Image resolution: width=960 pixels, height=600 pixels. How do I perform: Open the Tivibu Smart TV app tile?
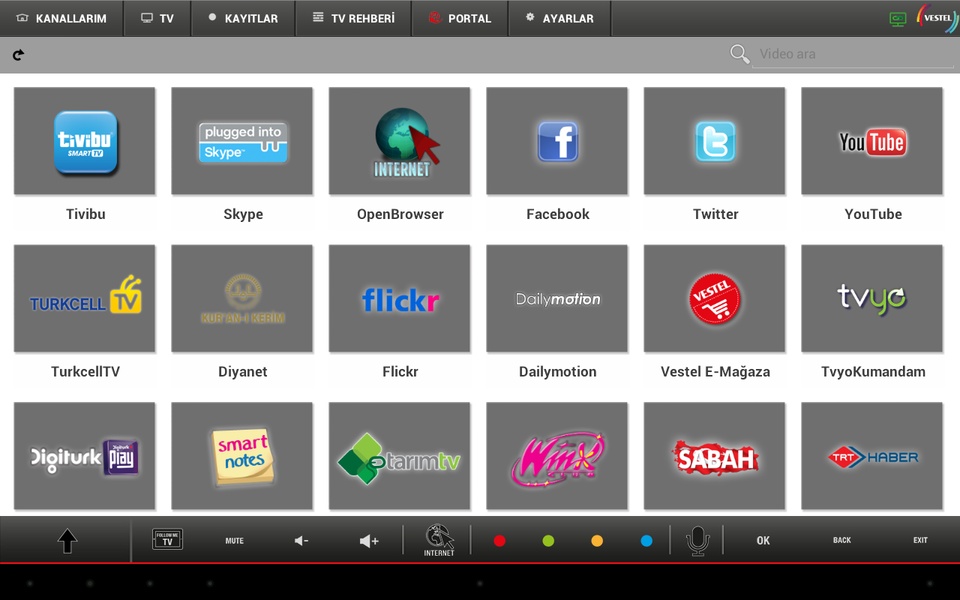84,141
